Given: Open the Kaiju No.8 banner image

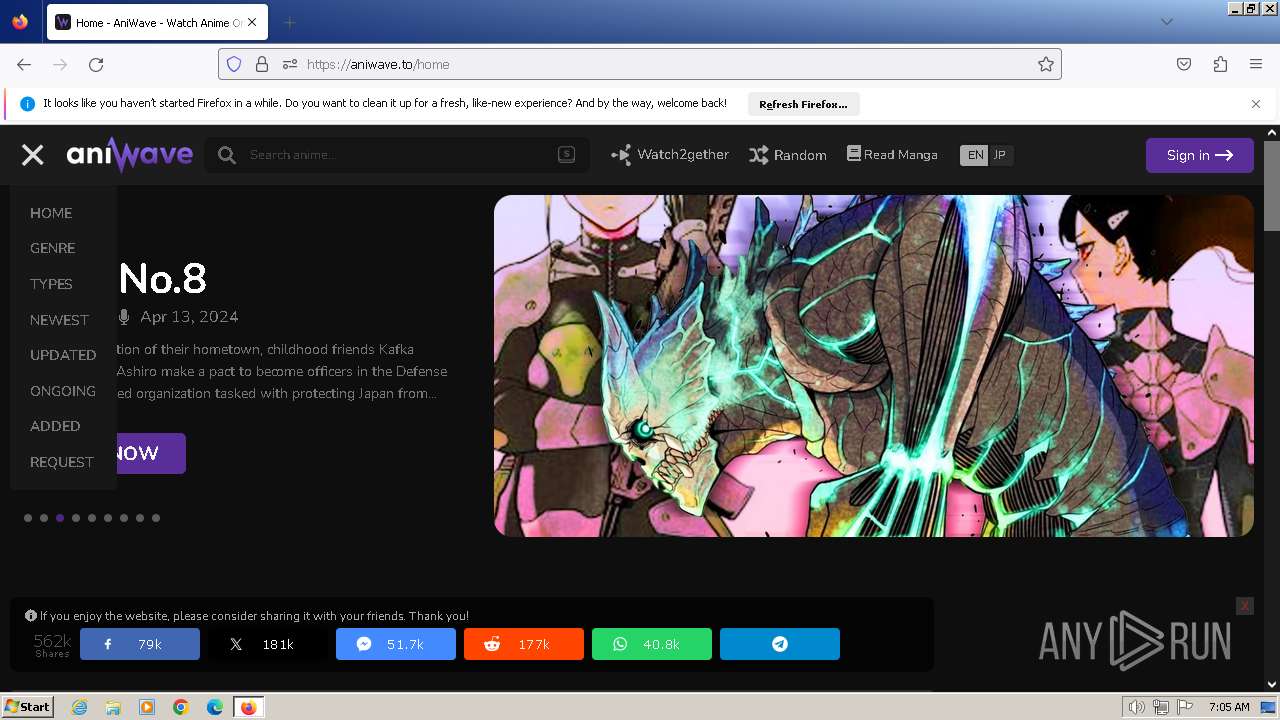Looking at the screenshot, I should (x=873, y=366).
